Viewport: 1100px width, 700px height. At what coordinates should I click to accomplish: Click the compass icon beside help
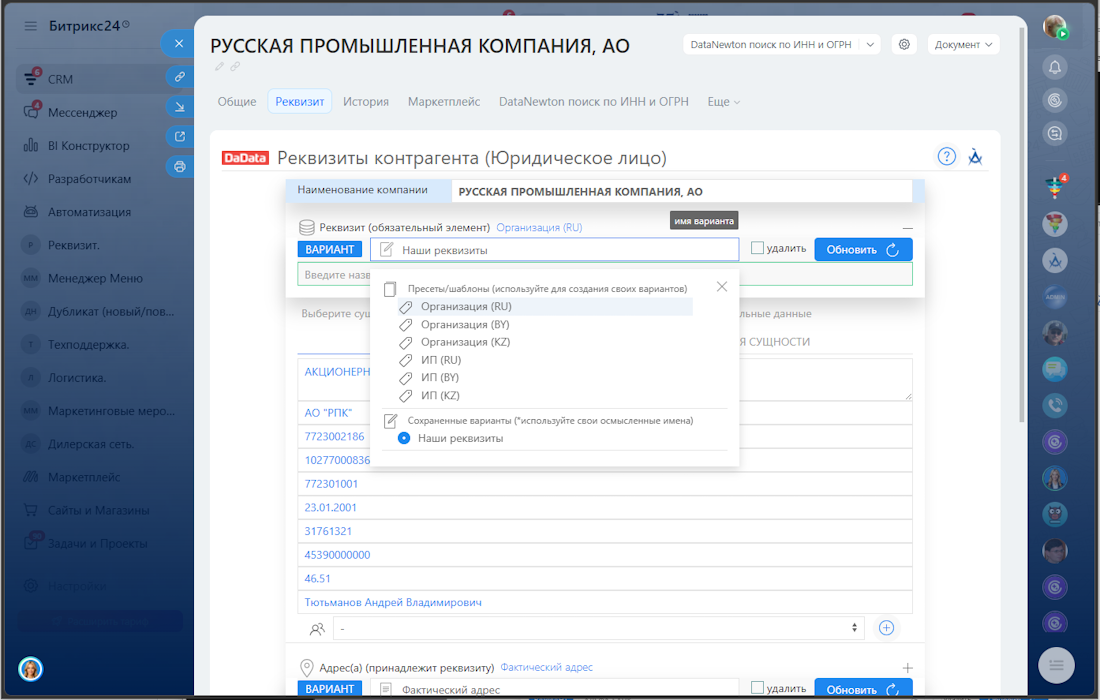pyautogui.click(x=975, y=157)
